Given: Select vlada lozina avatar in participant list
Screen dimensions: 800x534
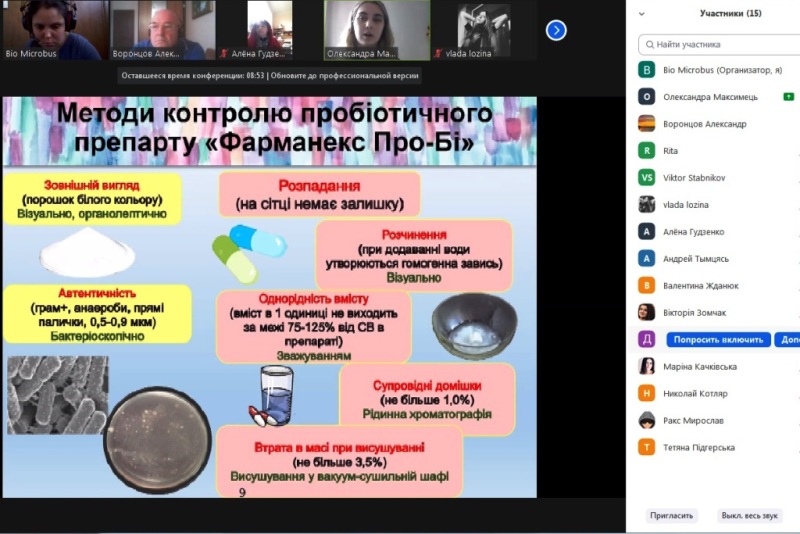Looking at the screenshot, I should pos(646,205).
